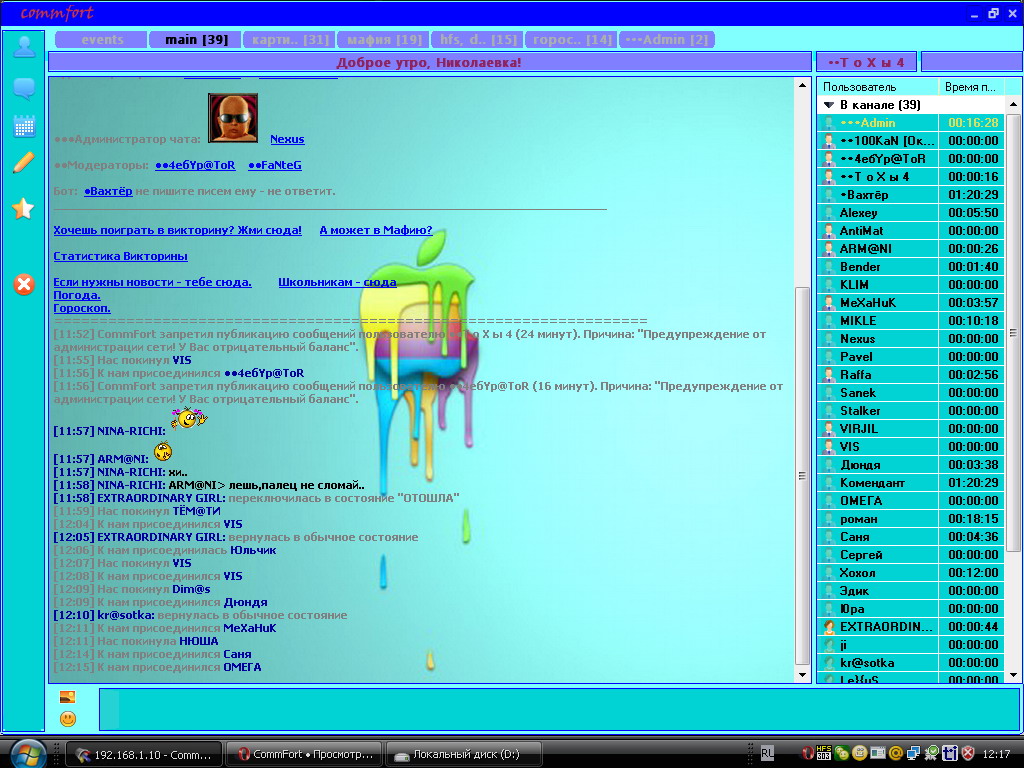Click the user profile icon in the sidebar
The width and height of the screenshot is (1024, 768).
click(24, 47)
